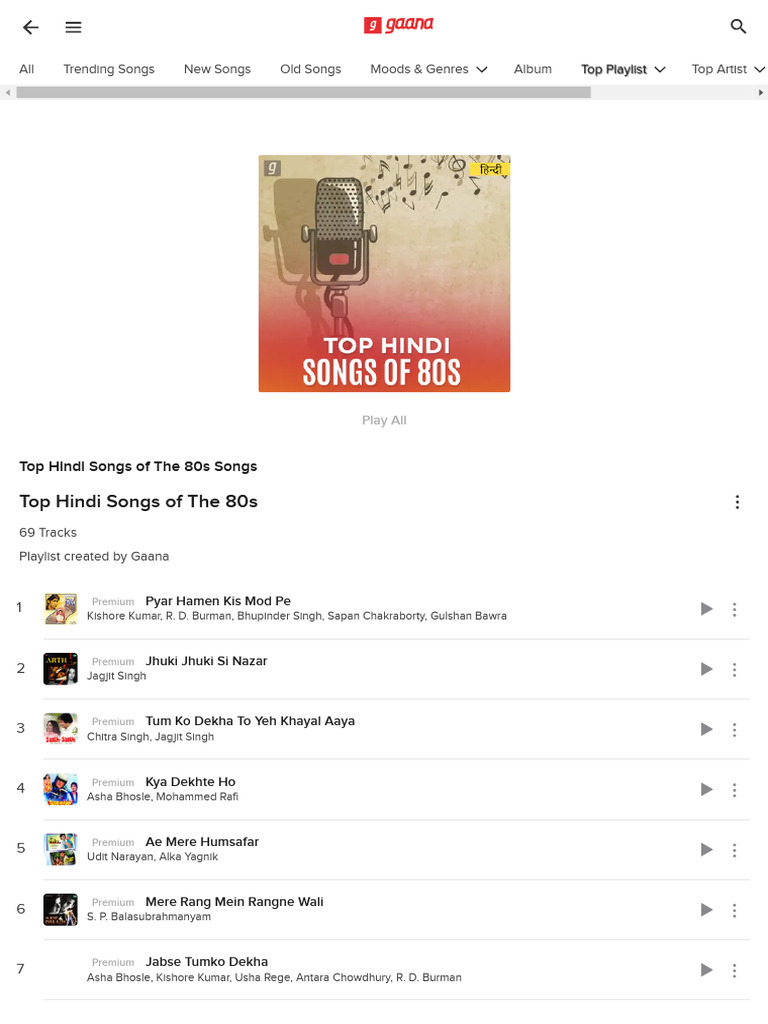
Task: Click the Gaana logo
Action: [398, 25]
